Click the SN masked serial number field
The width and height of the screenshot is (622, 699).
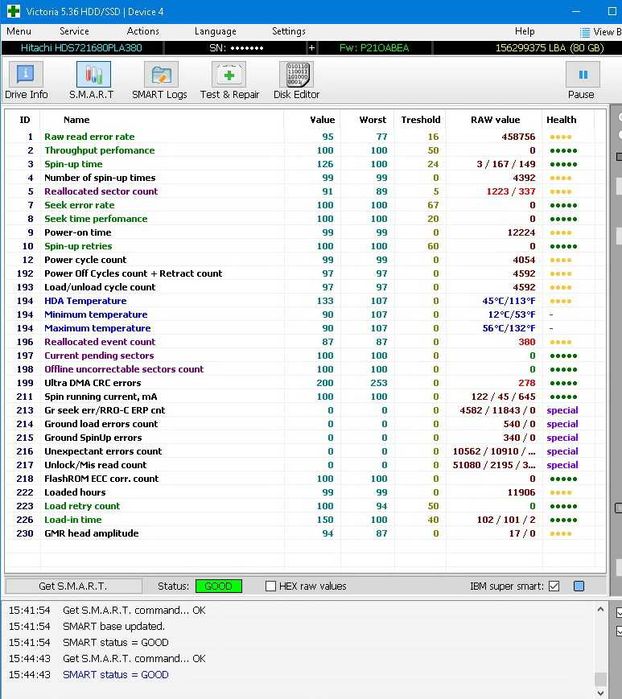tap(236, 48)
